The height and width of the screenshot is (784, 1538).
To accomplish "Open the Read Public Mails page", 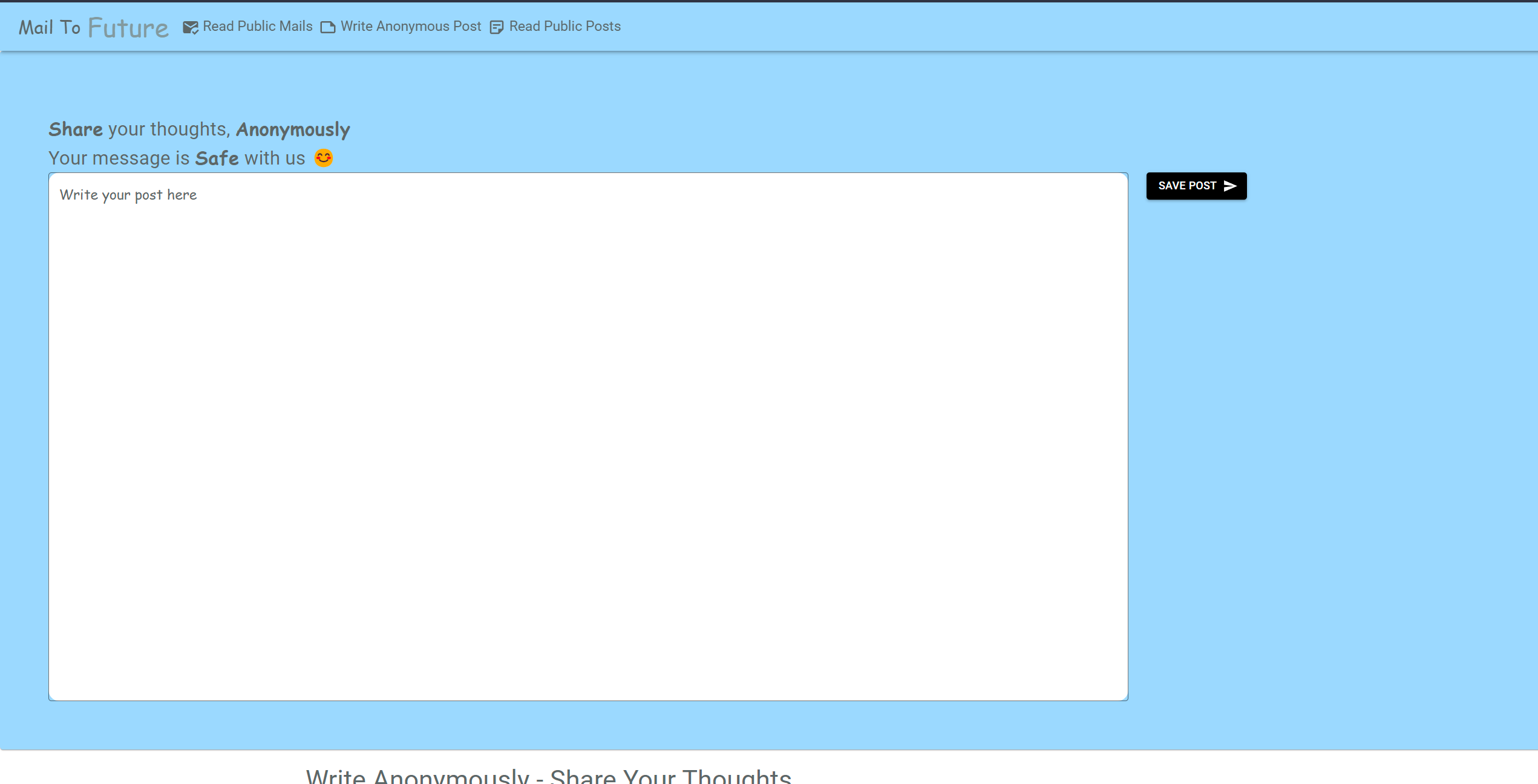I will click(257, 27).
